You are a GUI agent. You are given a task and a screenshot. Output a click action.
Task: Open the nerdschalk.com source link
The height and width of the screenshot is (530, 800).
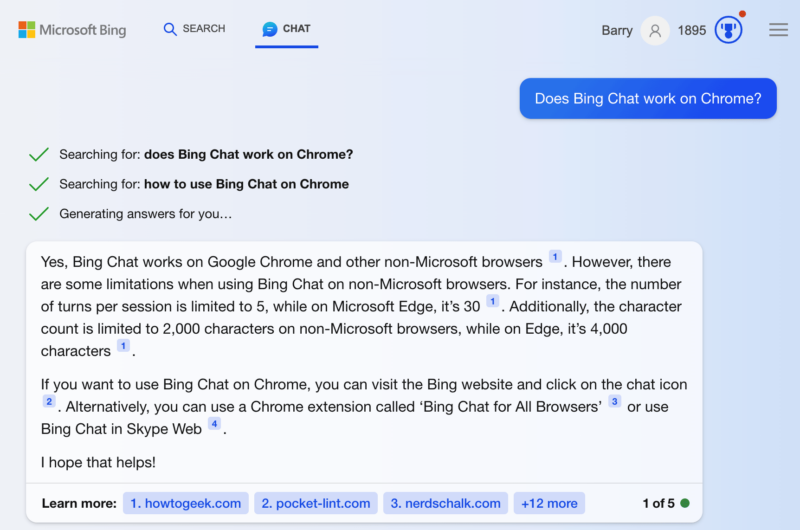point(445,503)
